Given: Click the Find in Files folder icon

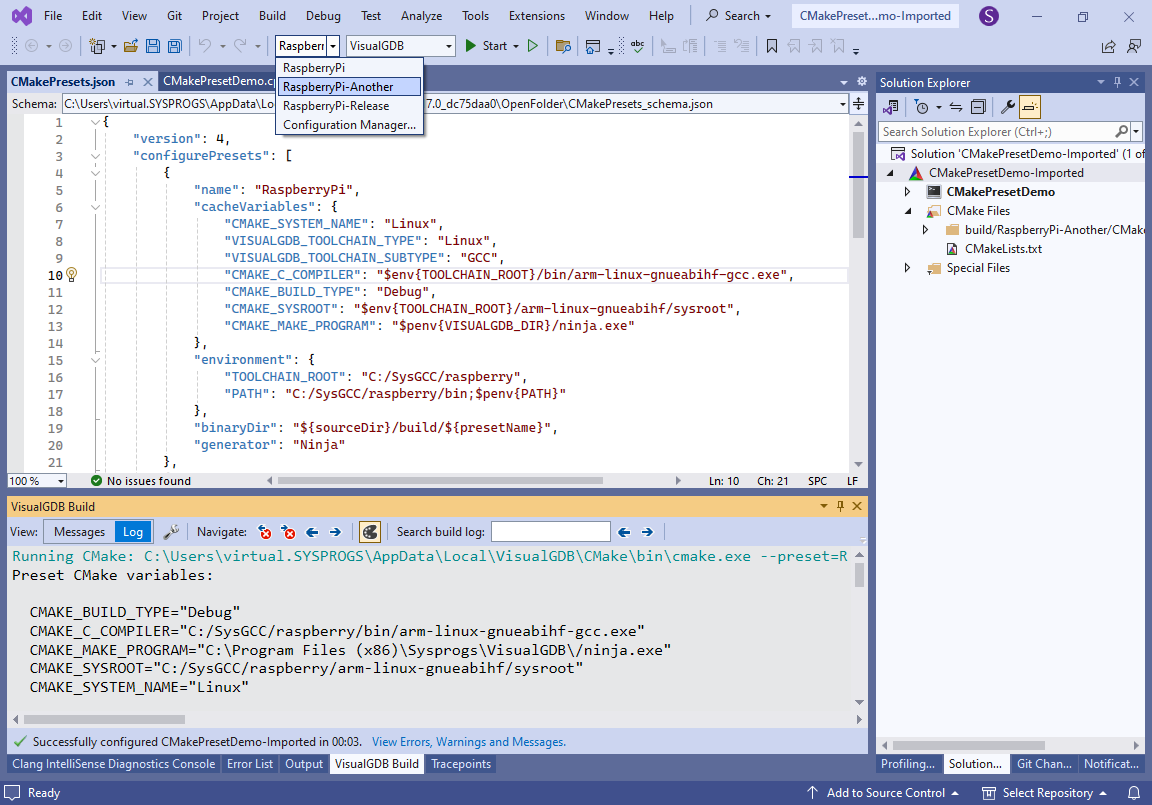Looking at the screenshot, I should click(x=564, y=46).
